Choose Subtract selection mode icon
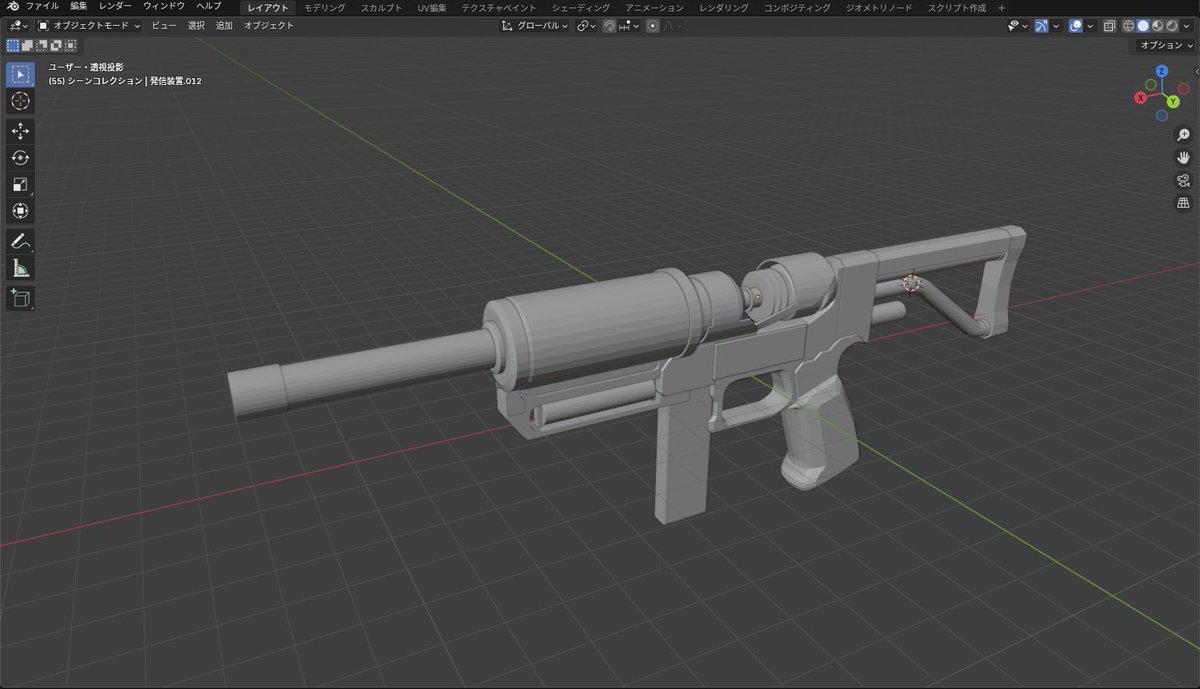This screenshot has width=1200, height=689. (42, 45)
